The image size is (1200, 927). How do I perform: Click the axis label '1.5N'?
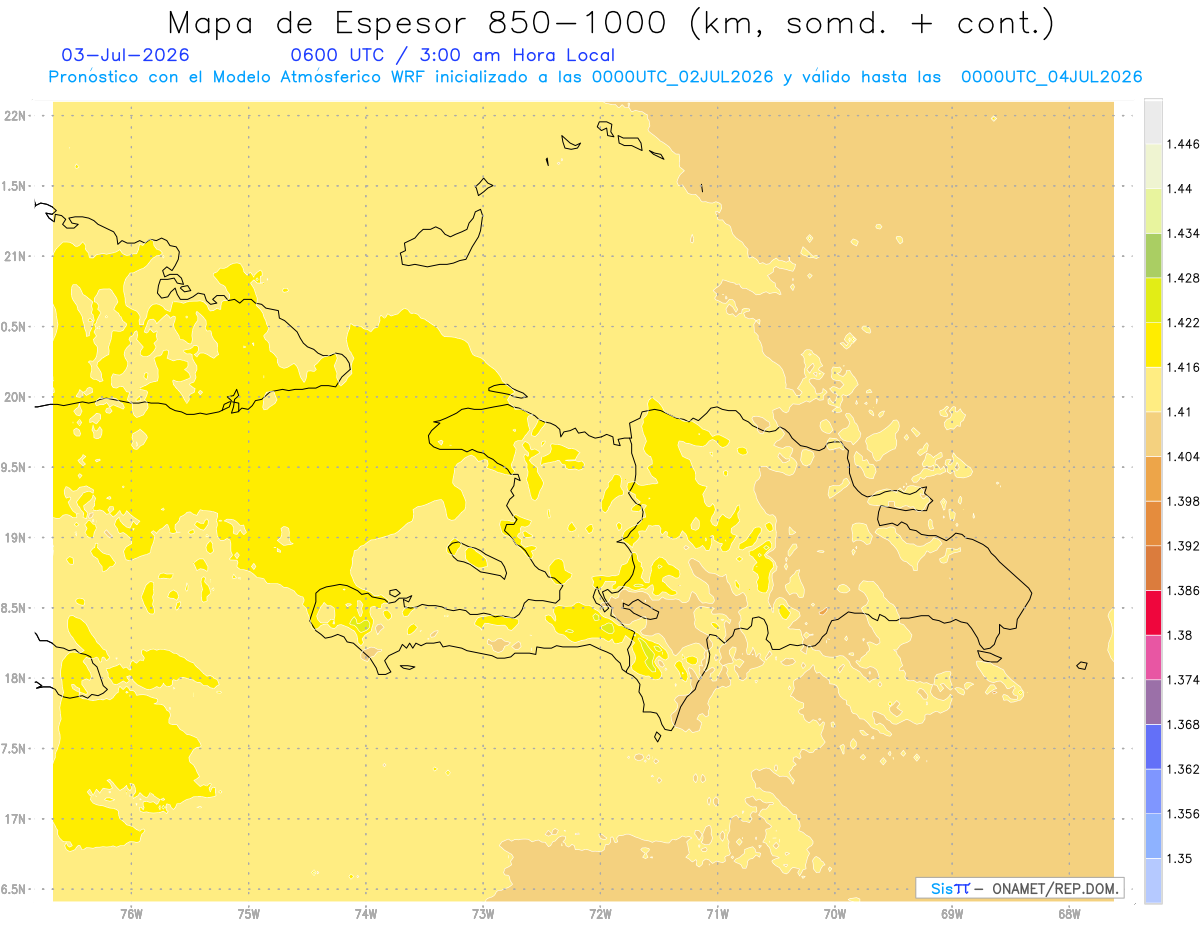(x=14, y=186)
